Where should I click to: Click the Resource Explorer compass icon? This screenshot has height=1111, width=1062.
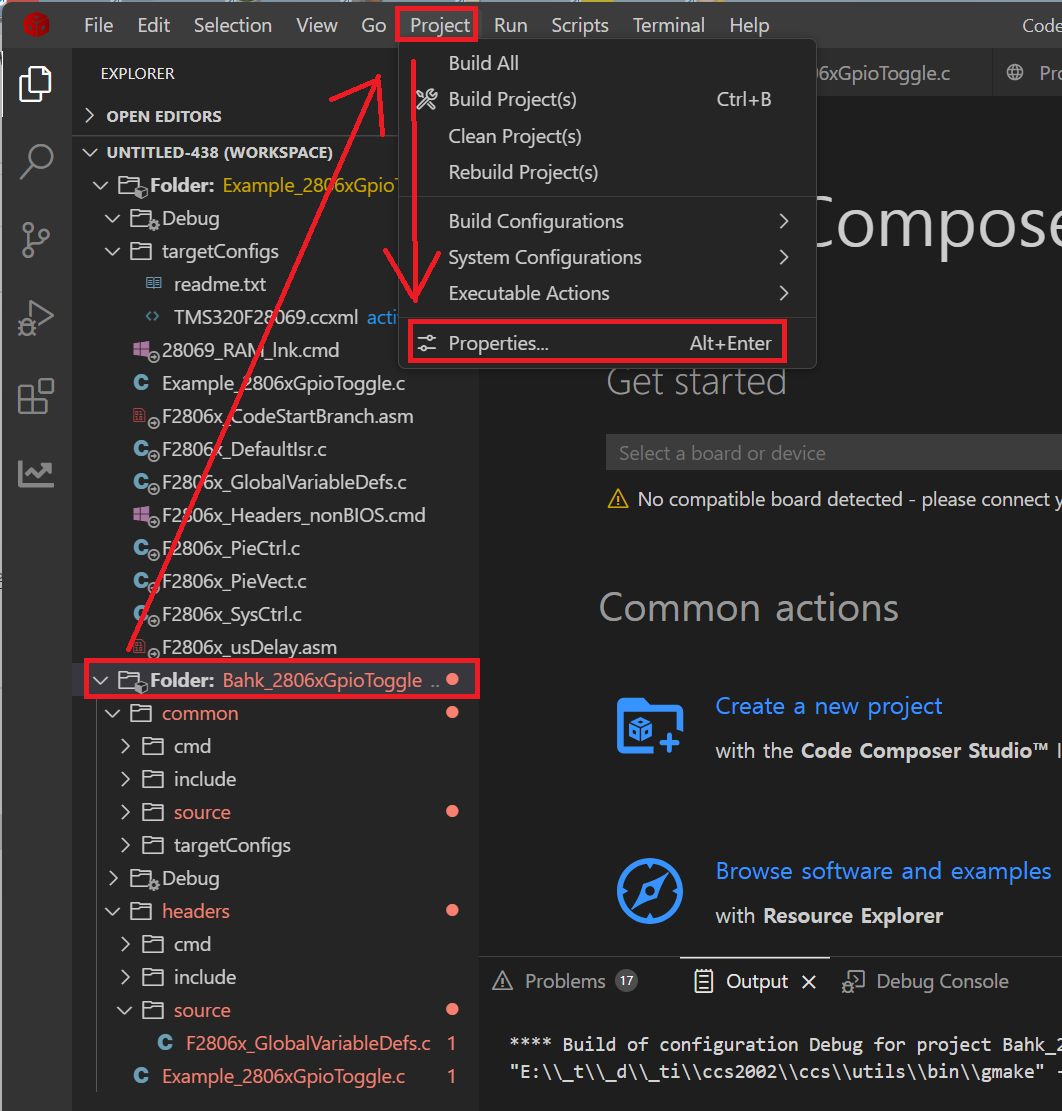click(650, 891)
